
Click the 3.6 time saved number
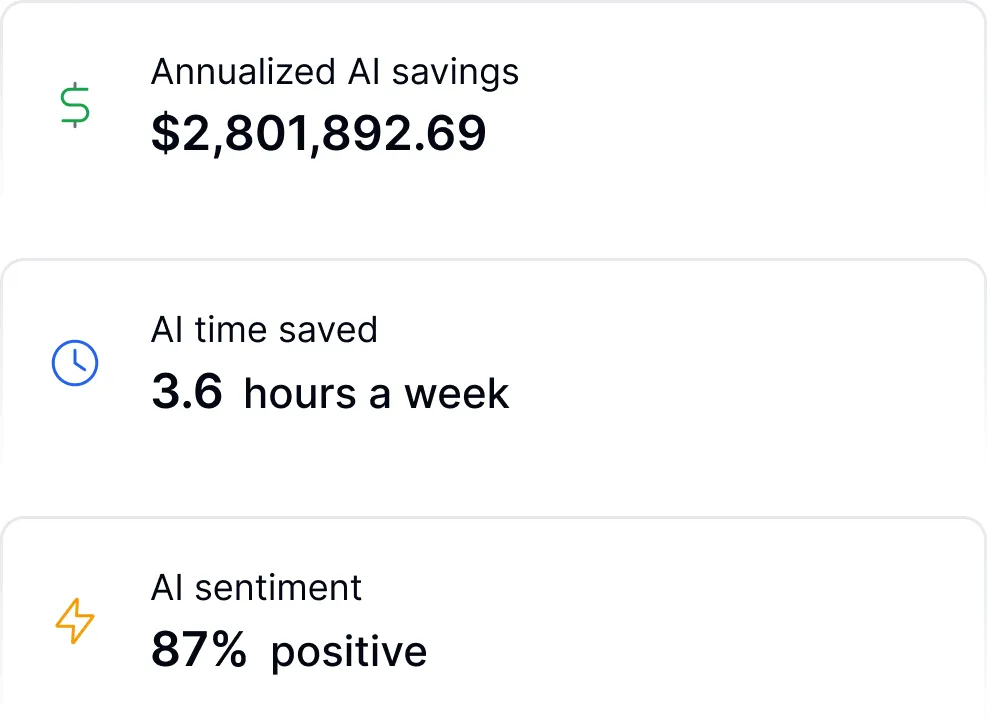click(x=187, y=392)
